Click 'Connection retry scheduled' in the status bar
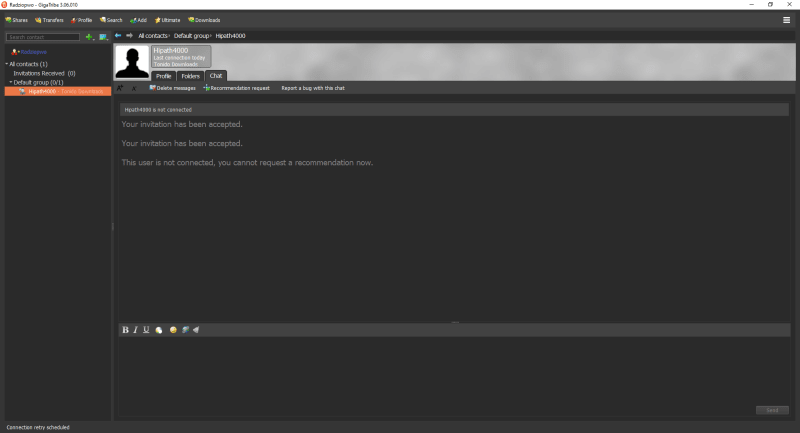Image resolution: width=800 pixels, height=433 pixels. 38,427
